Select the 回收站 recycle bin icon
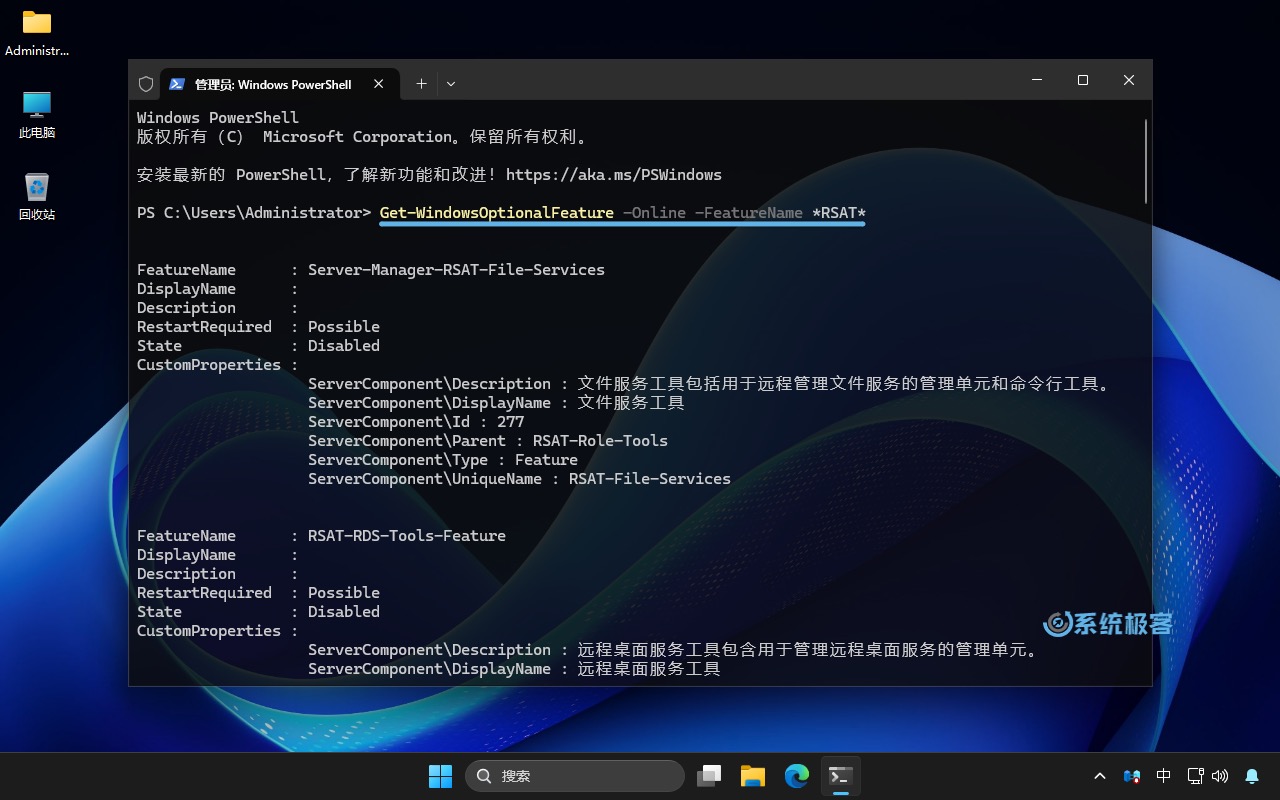 37,196
